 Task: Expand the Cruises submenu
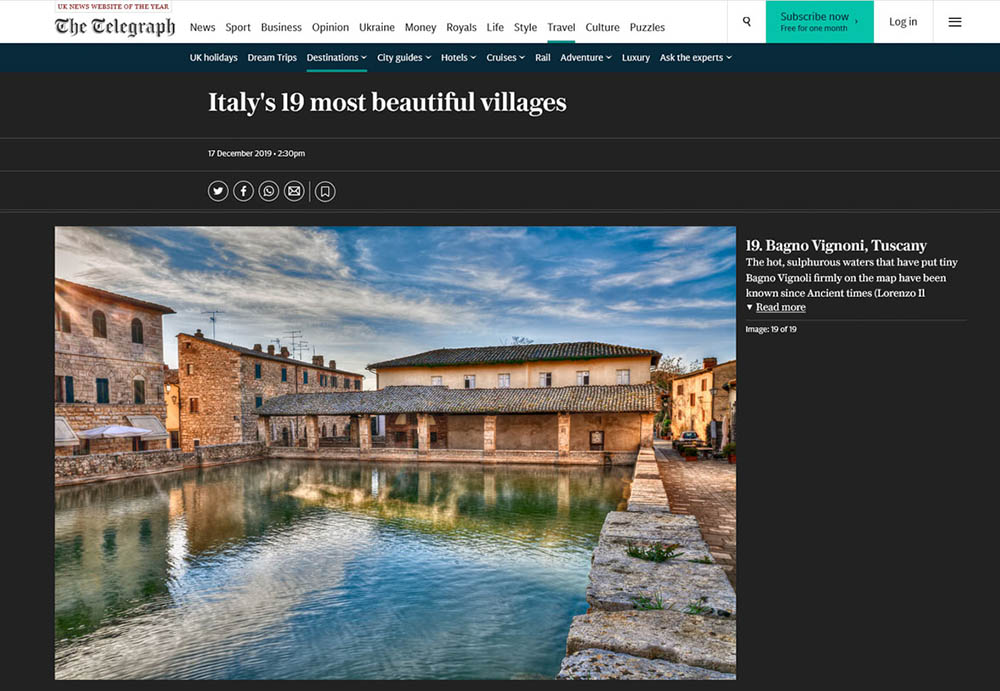505,58
